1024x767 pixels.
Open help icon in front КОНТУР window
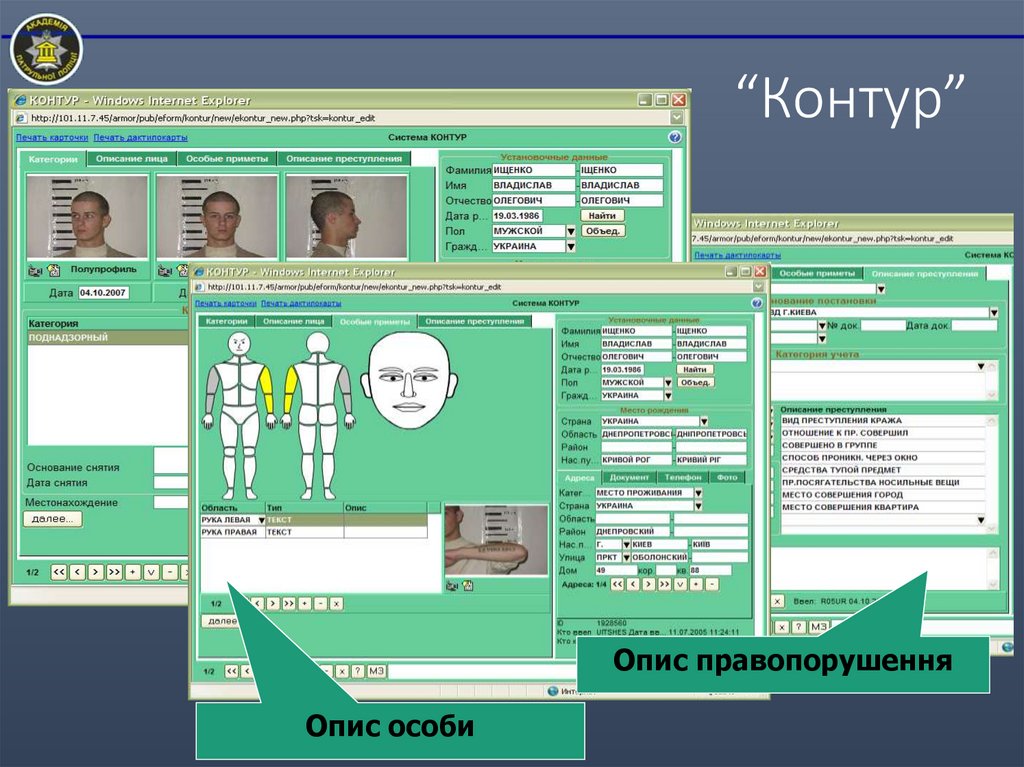coord(757,303)
